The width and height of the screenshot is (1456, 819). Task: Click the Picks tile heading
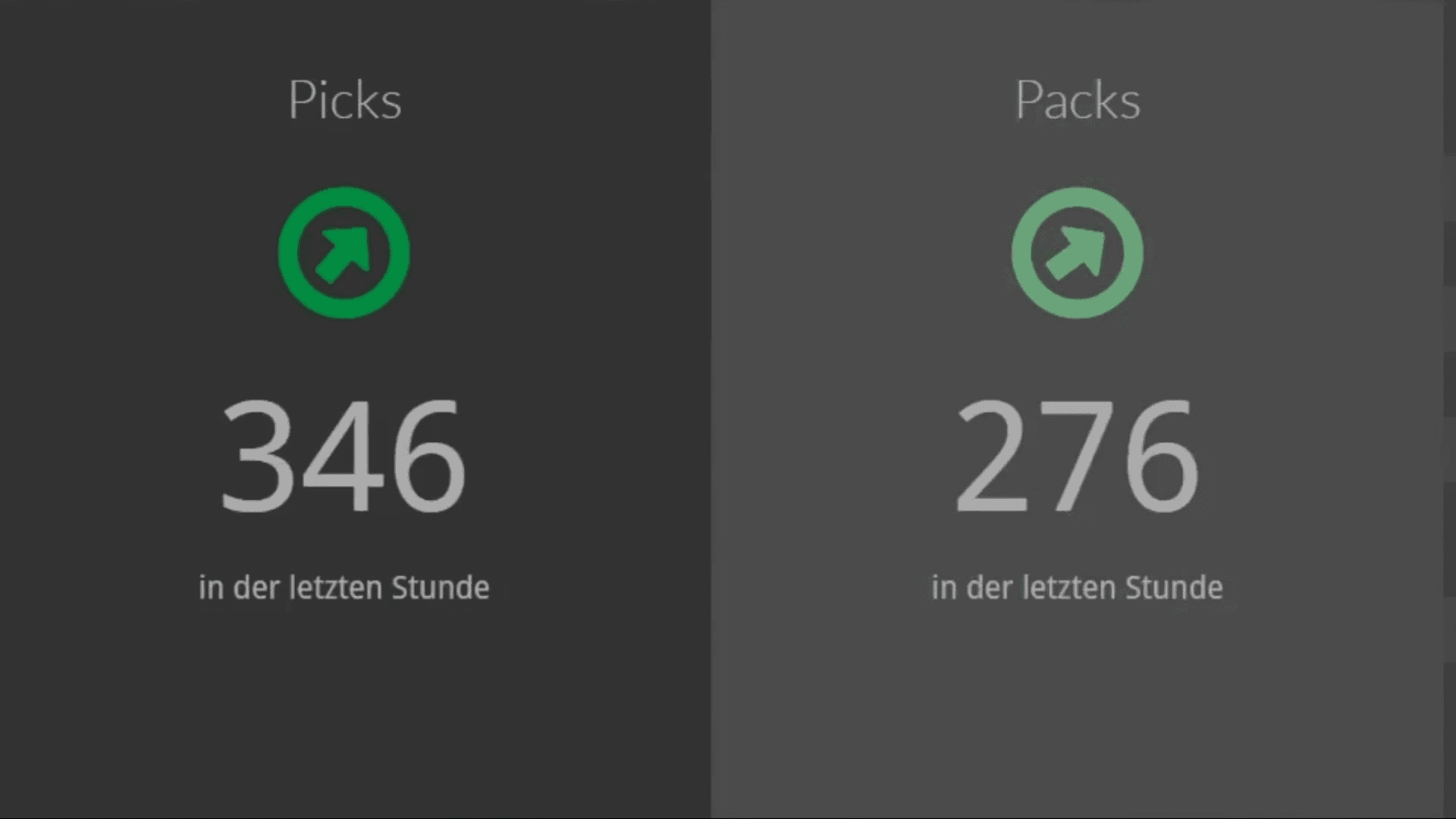coord(345,100)
